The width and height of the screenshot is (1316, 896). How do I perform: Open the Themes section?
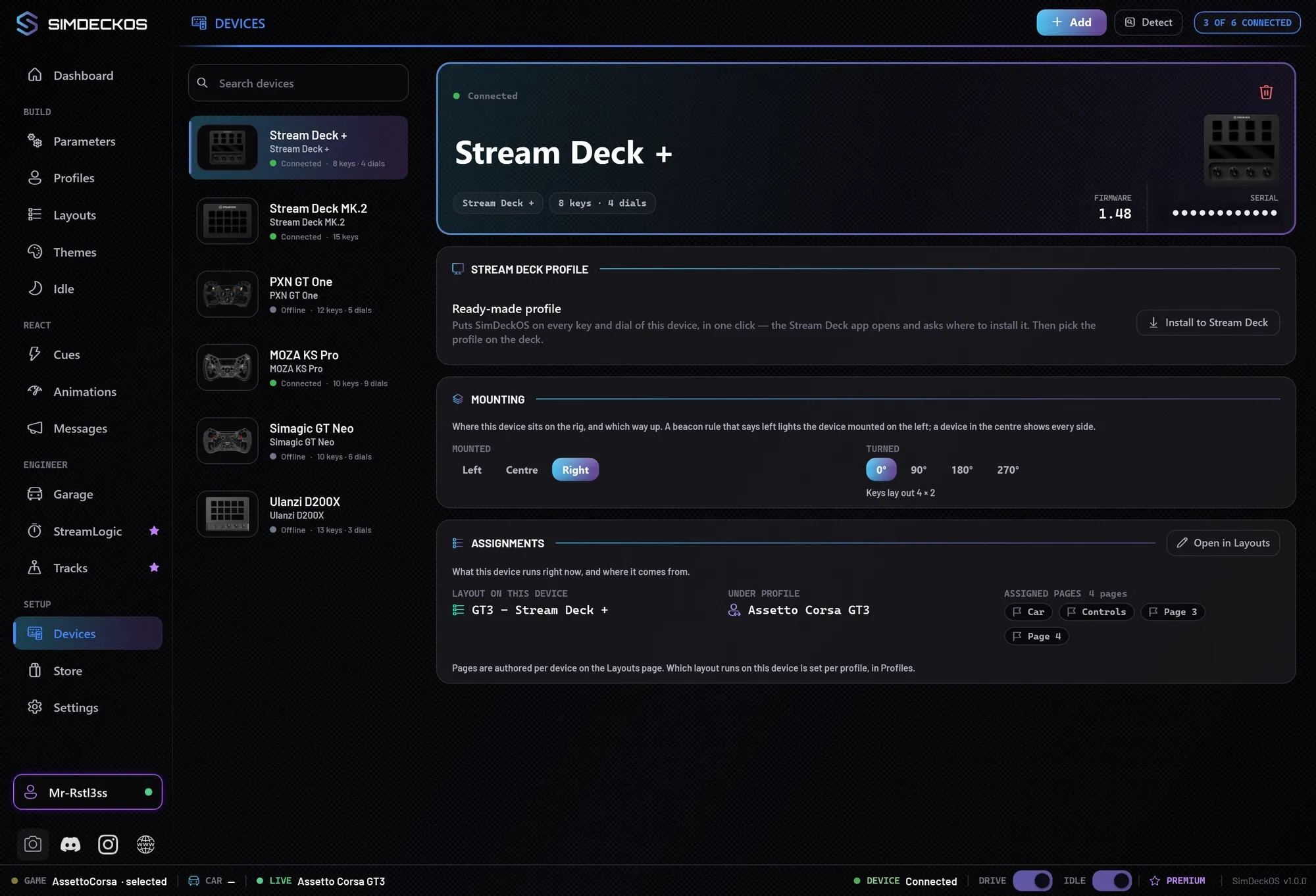pyautogui.click(x=88, y=252)
